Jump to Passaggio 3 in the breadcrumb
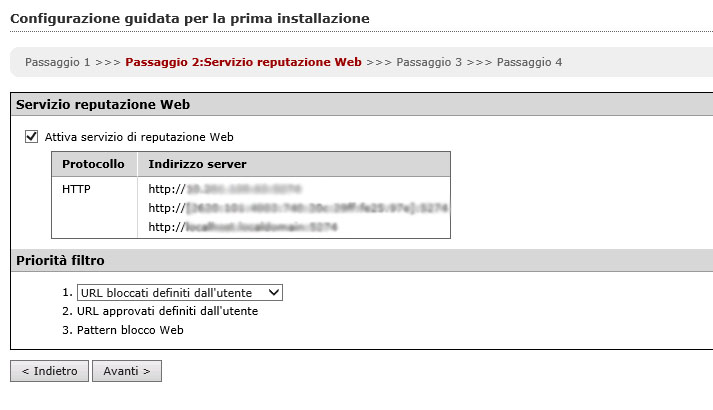 click(x=429, y=62)
